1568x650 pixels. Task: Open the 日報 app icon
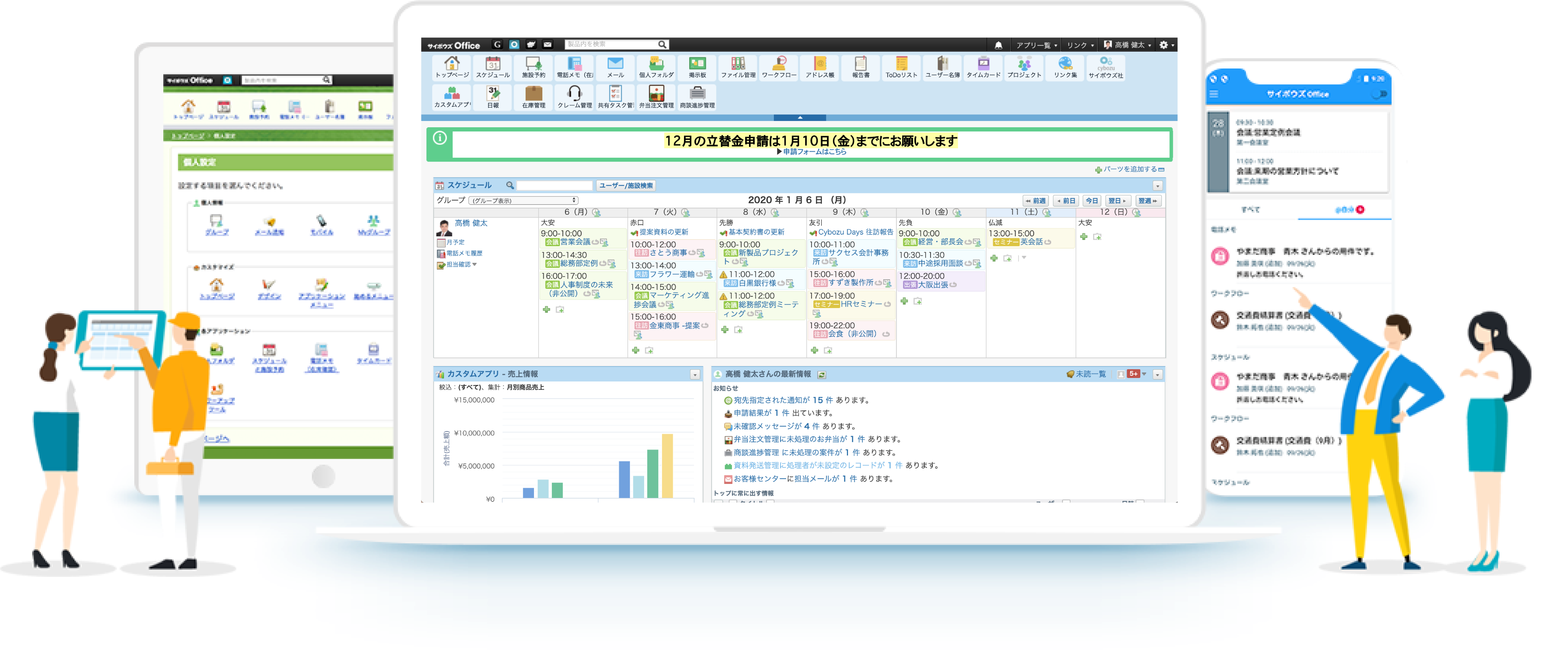(x=492, y=97)
